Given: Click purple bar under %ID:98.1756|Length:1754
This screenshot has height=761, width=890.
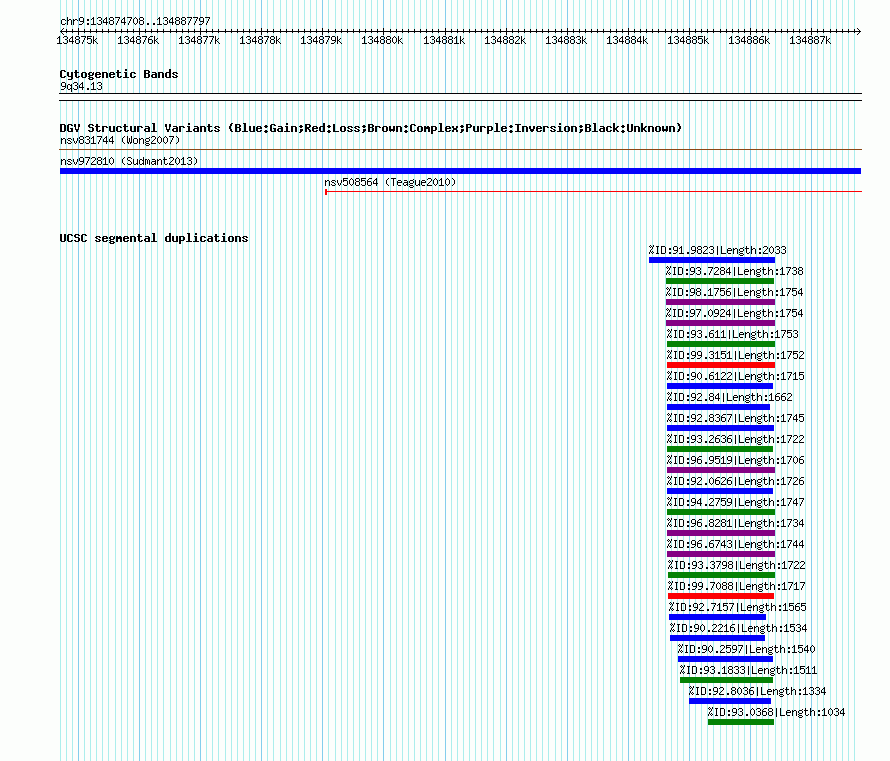Looking at the screenshot, I should coord(720,302).
